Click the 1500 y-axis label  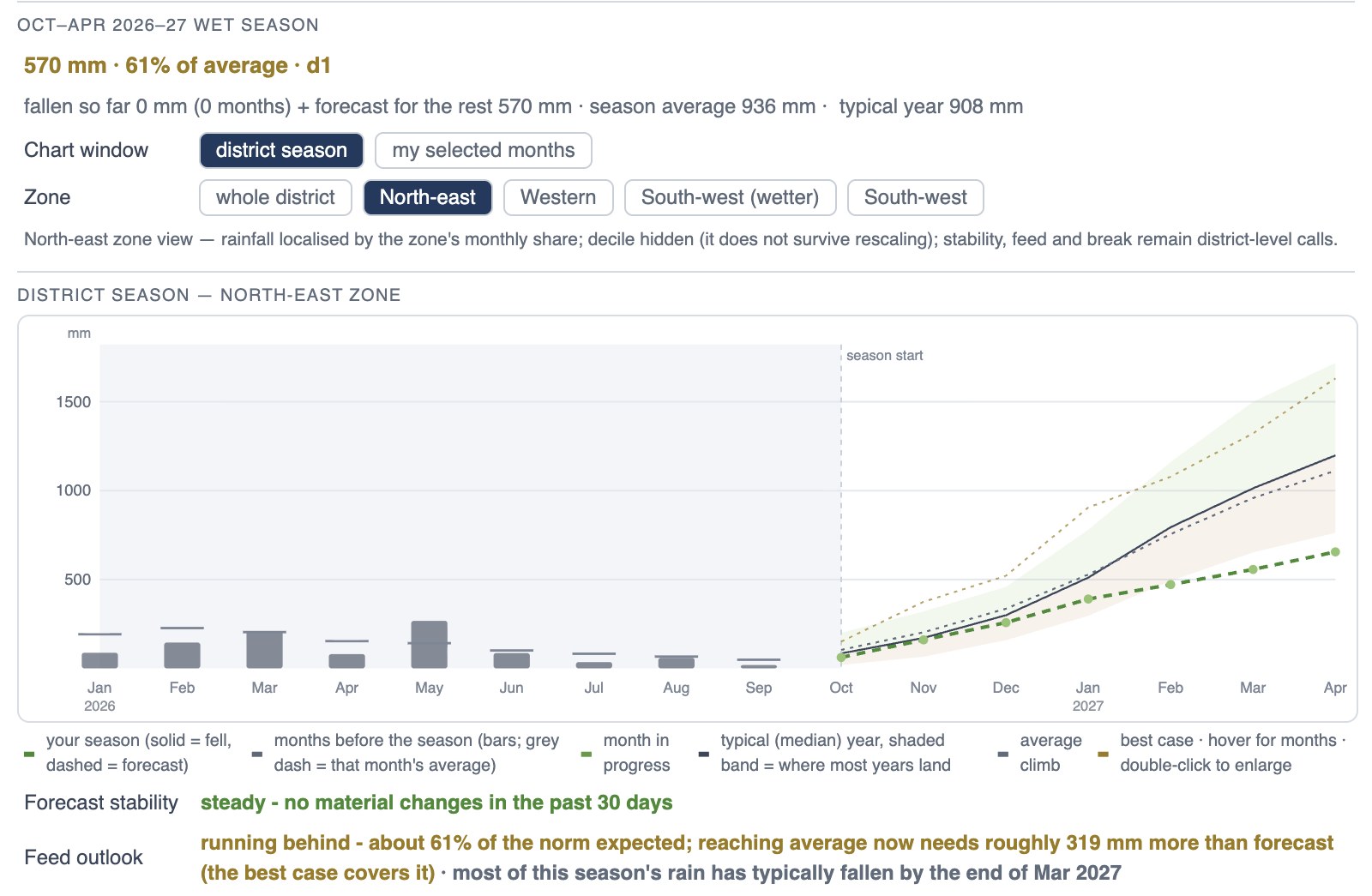(73, 402)
